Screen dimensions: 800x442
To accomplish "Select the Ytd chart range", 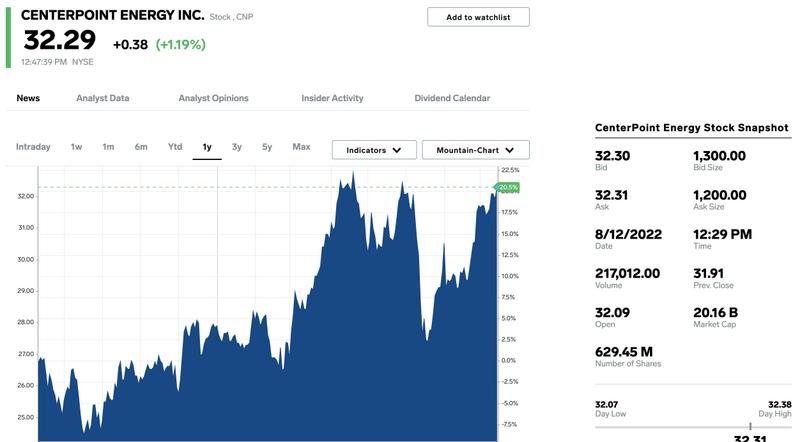I will (175, 147).
